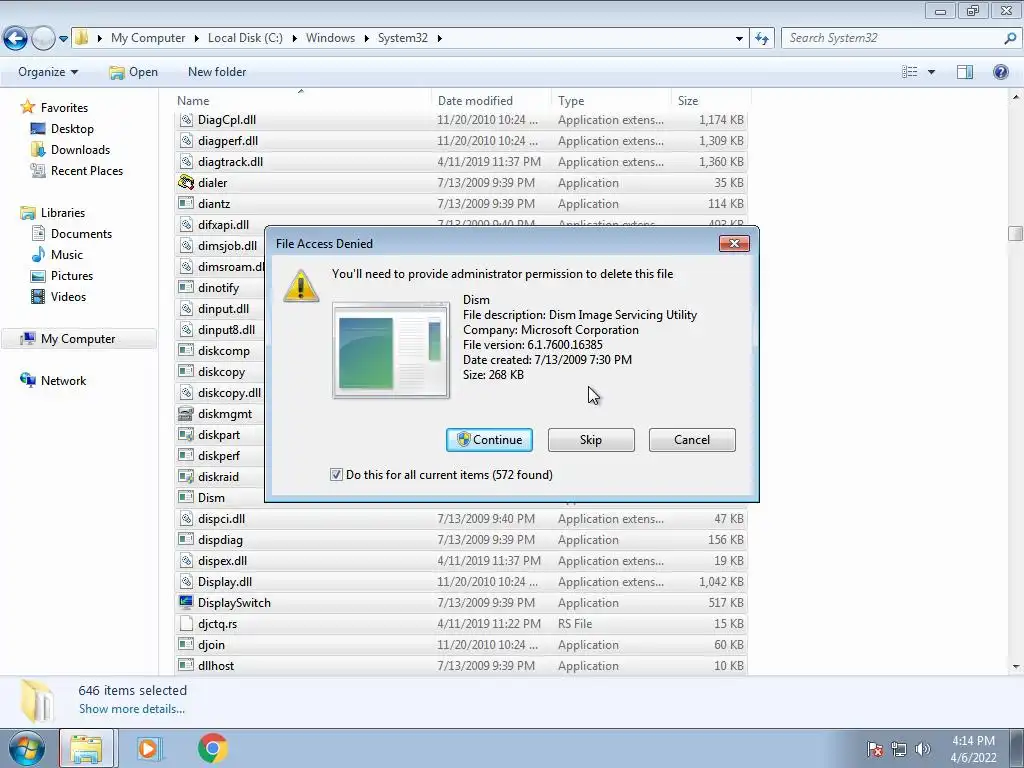The image size is (1024, 768).
Task: Select the Display.dll file icon
Action: point(186,581)
